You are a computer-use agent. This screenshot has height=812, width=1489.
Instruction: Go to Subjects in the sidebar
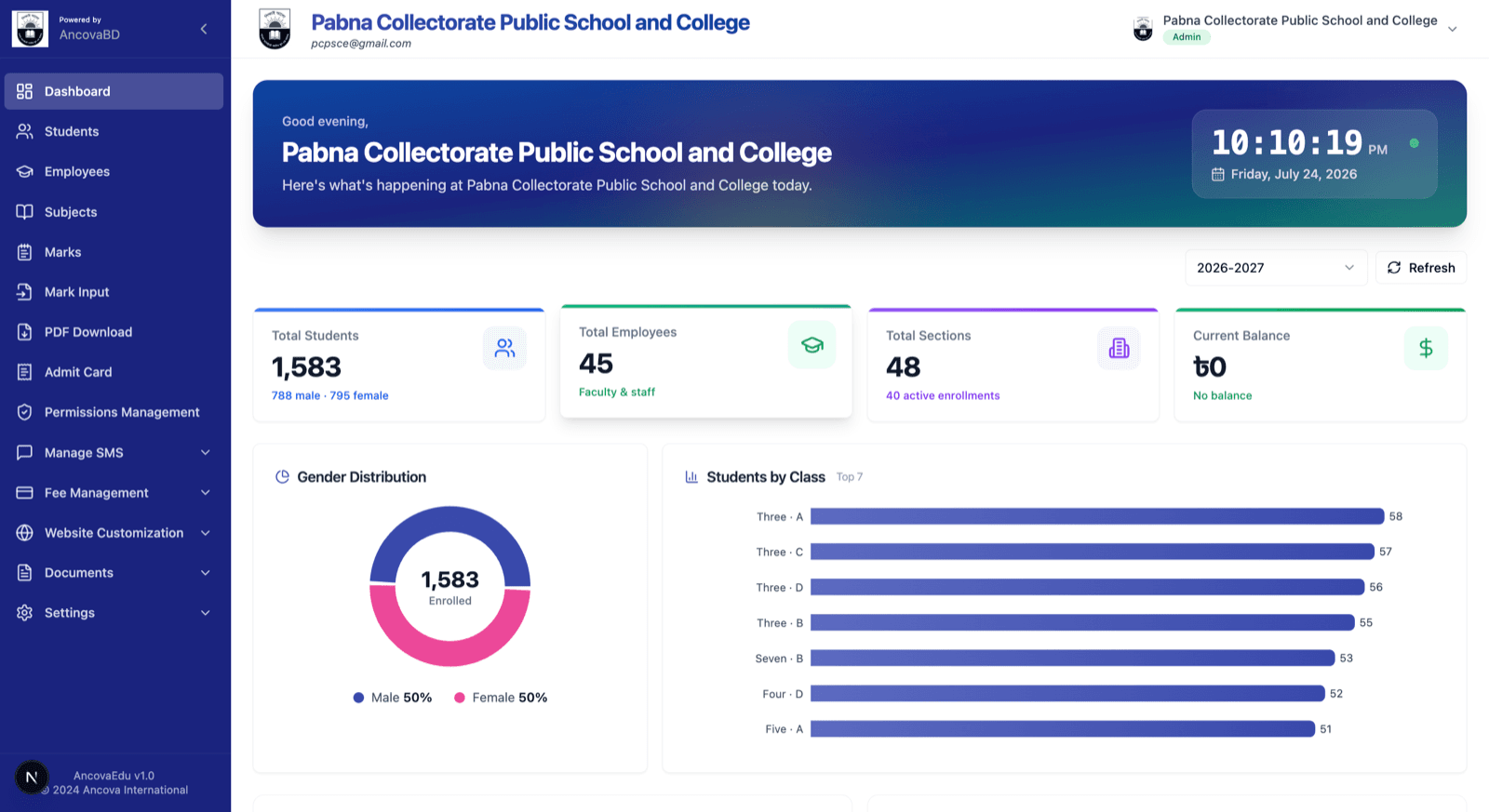(114, 212)
